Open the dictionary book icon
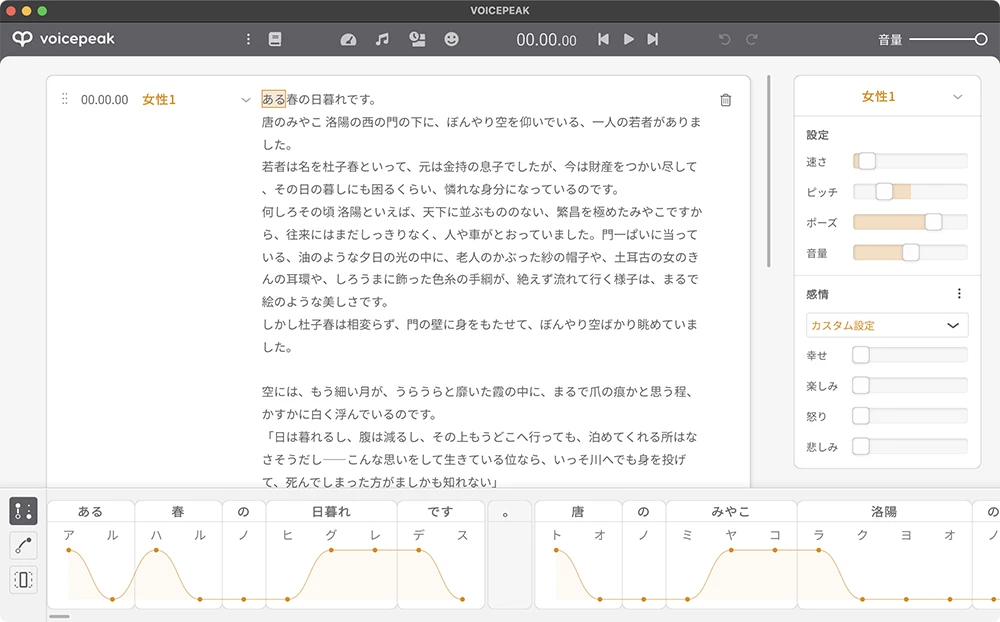The image size is (1000, 622). pos(275,39)
